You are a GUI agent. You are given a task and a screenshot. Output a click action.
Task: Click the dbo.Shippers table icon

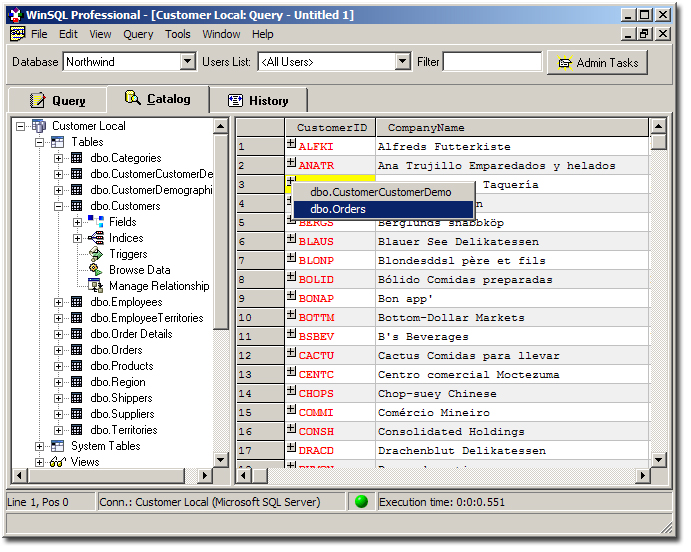(77, 398)
